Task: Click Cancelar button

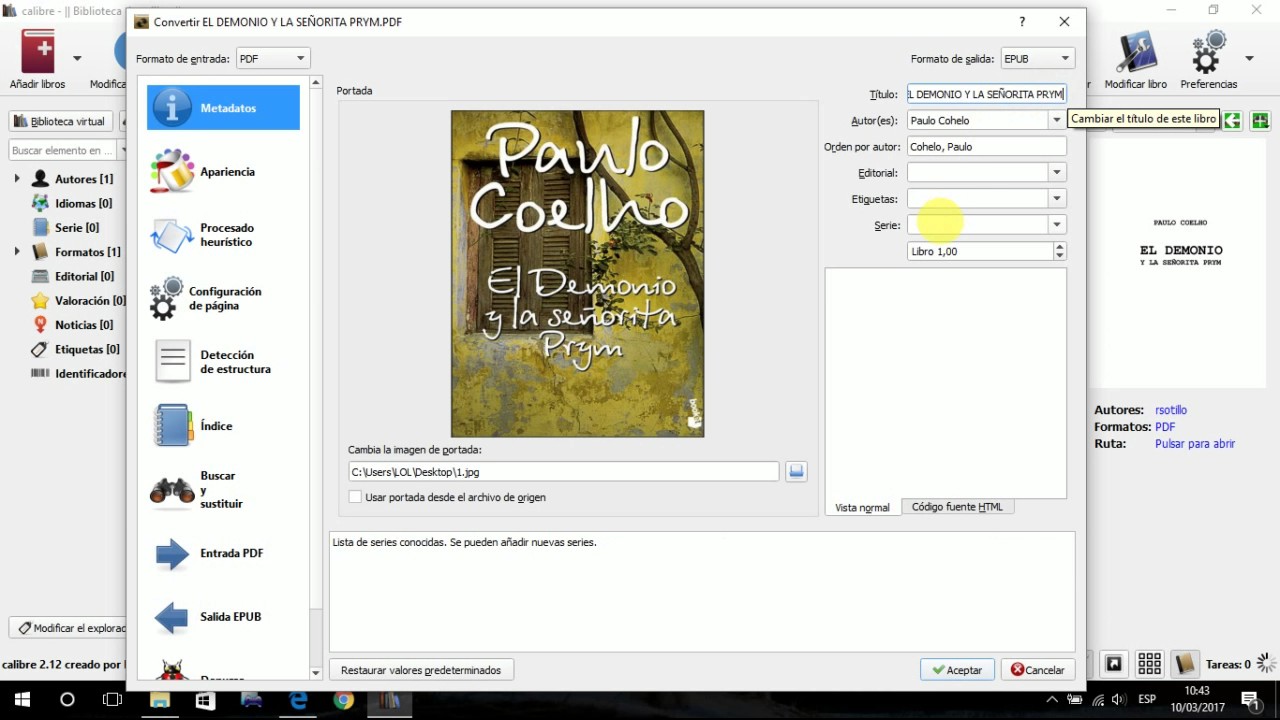Action: [x=1038, y=670]
